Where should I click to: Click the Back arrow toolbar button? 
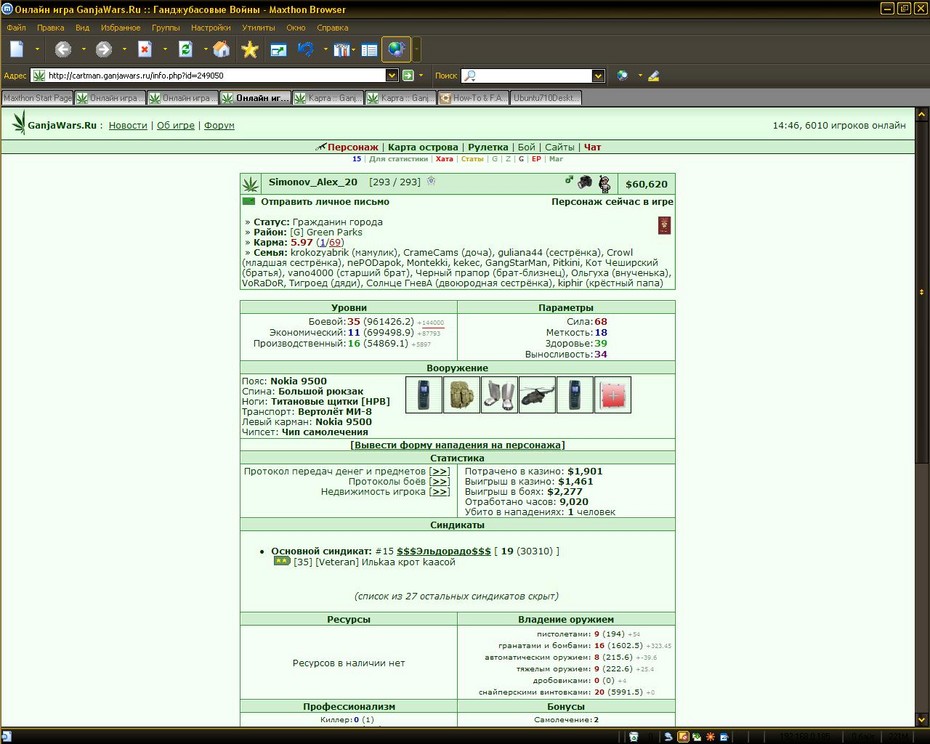pyautogui.click(x=63, y=49)
